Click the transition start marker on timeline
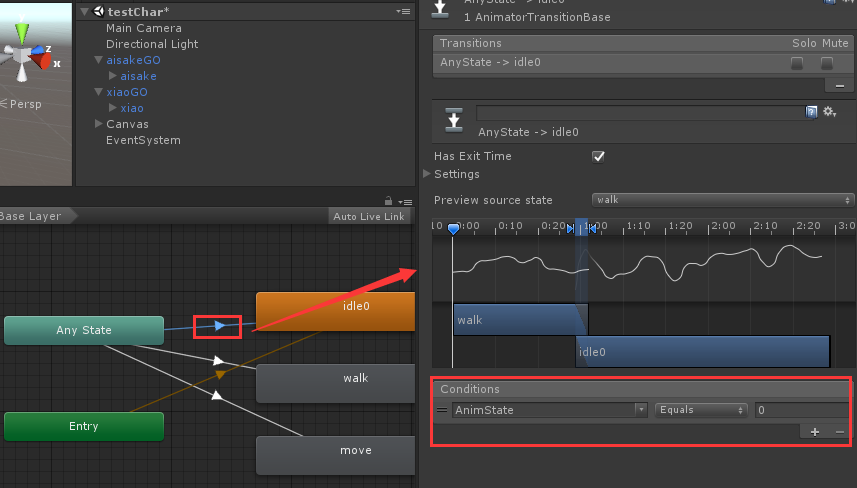Viewport: 857px width, 488px height. pyautogui.click(x=570, y=228)
